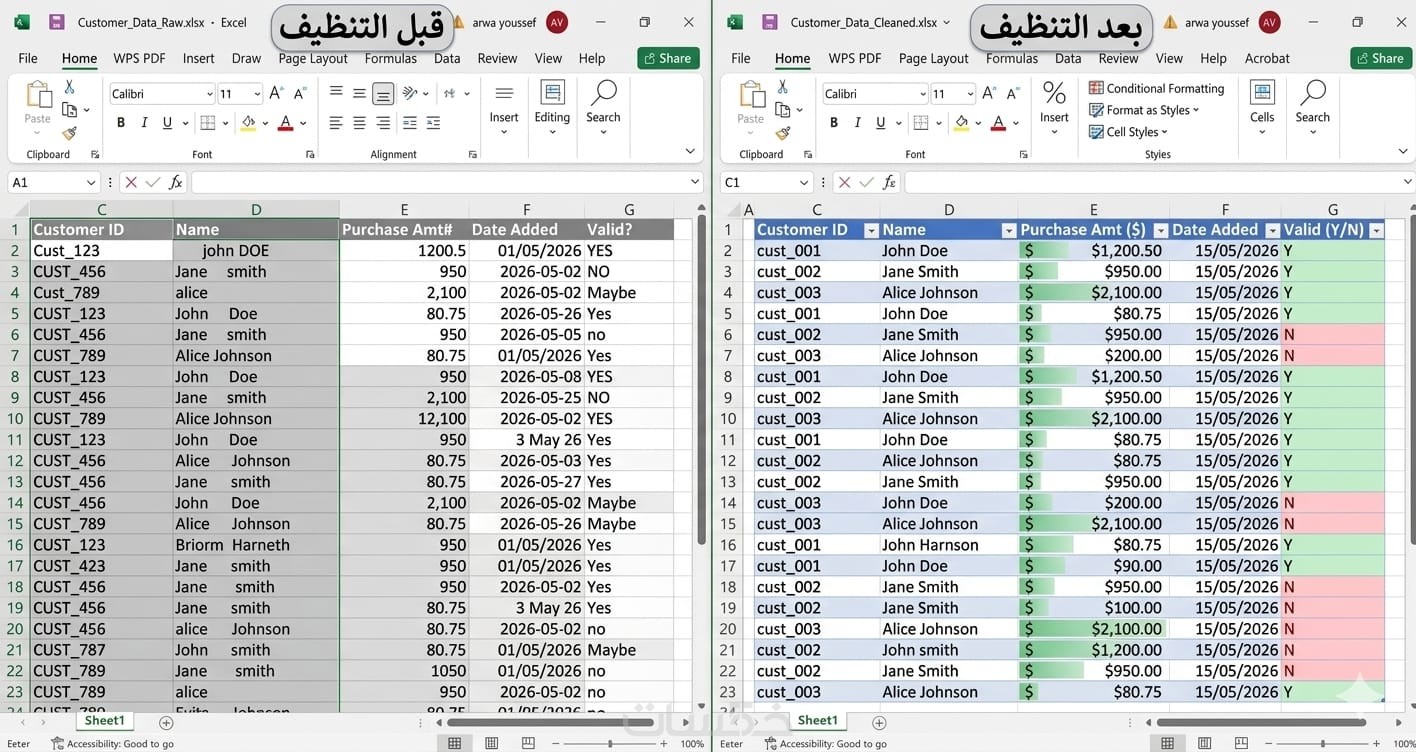
Task: Click the Cut scissors icon in the Cleaned window
Action: 782,87
